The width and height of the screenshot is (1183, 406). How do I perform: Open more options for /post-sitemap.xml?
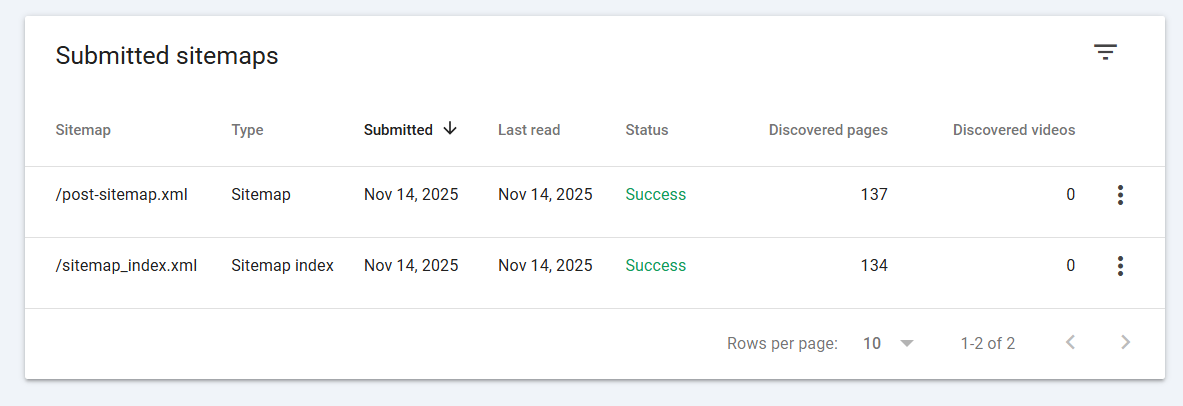[x=1120, y=195]
